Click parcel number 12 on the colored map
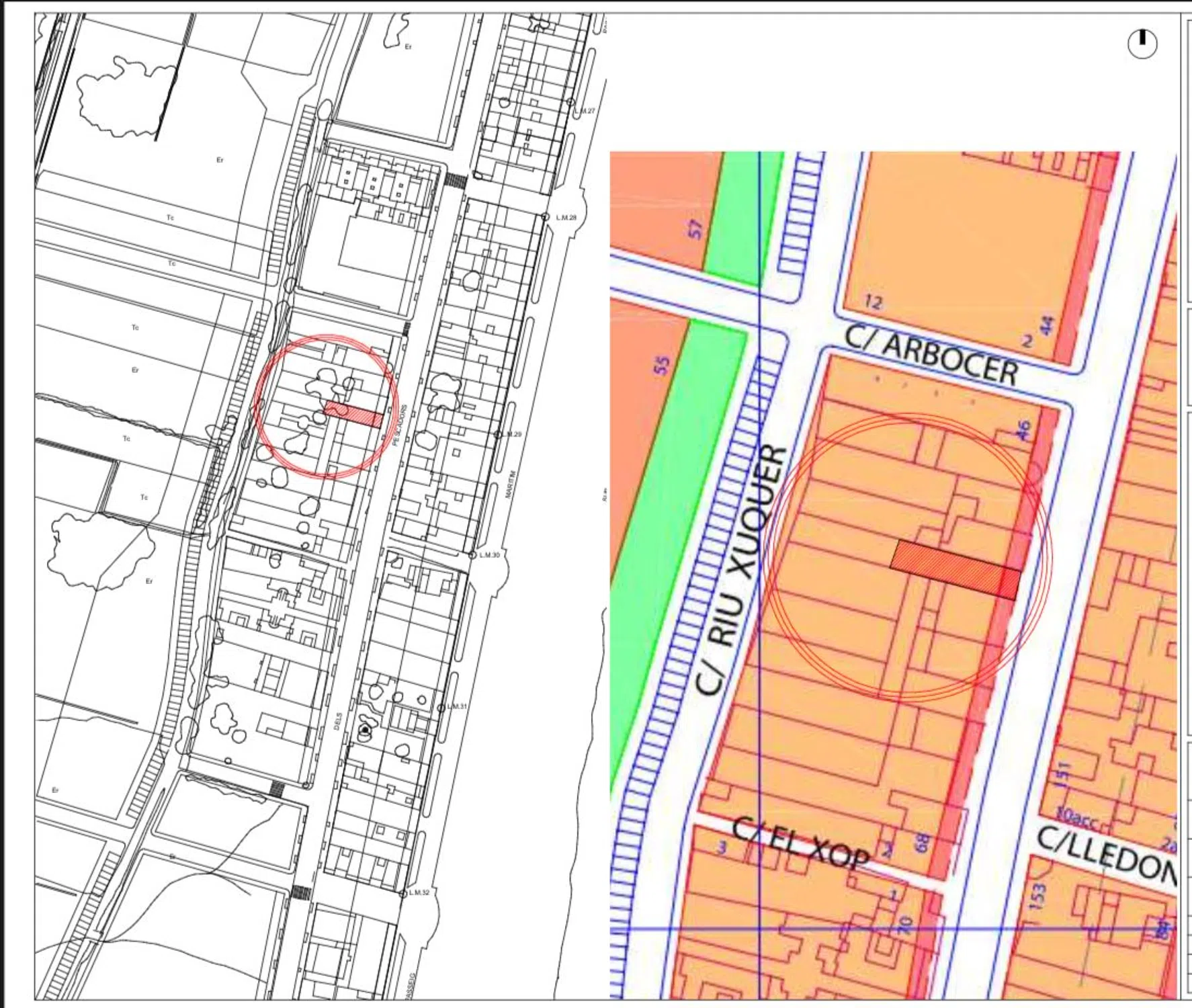The width and height of the screenshot is (1192, 1008). 872,302
